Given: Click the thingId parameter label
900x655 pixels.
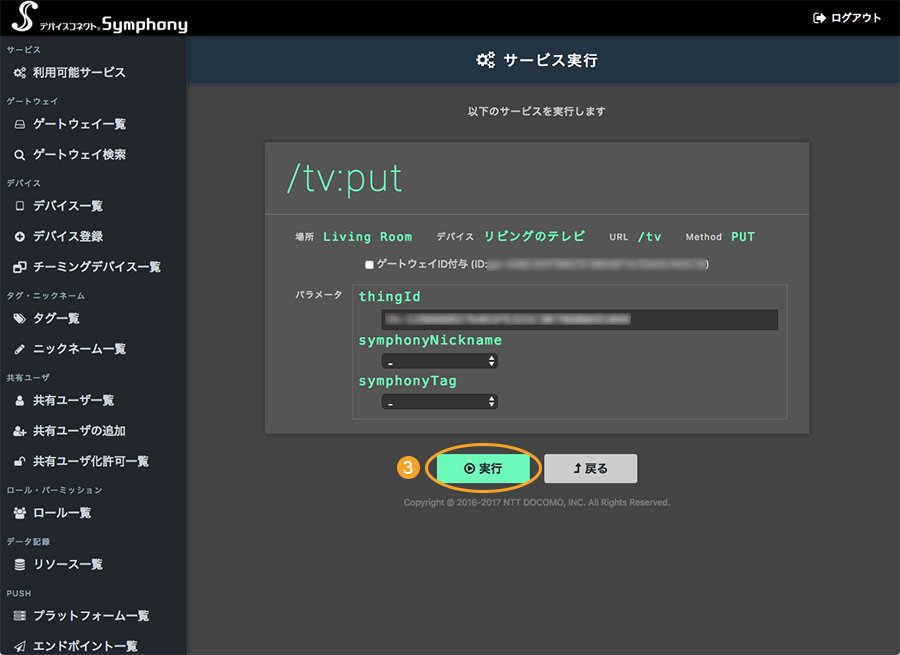Looking at the screenshot, I should [390, 297].
